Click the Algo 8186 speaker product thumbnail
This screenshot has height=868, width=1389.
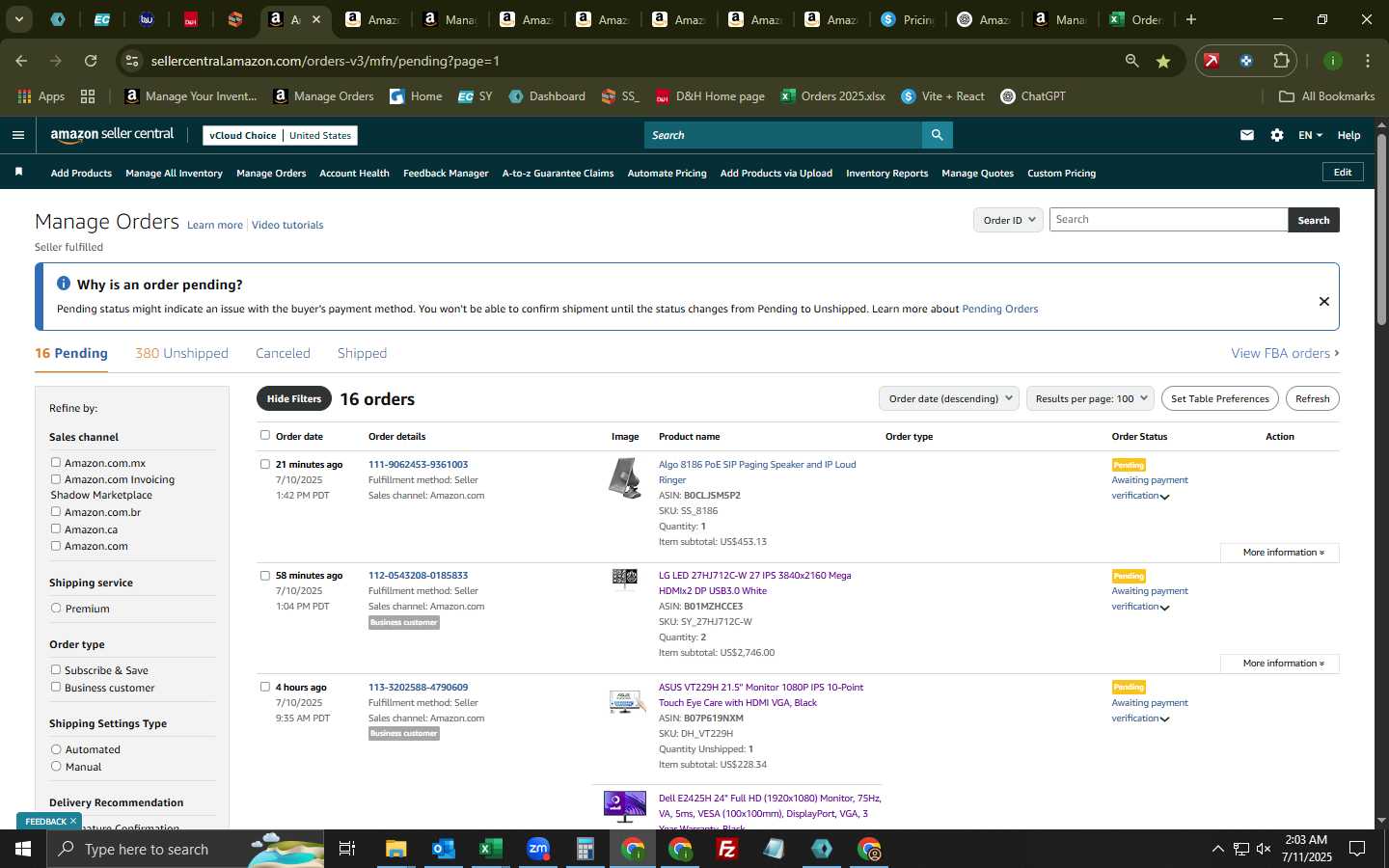click(625, 478)
